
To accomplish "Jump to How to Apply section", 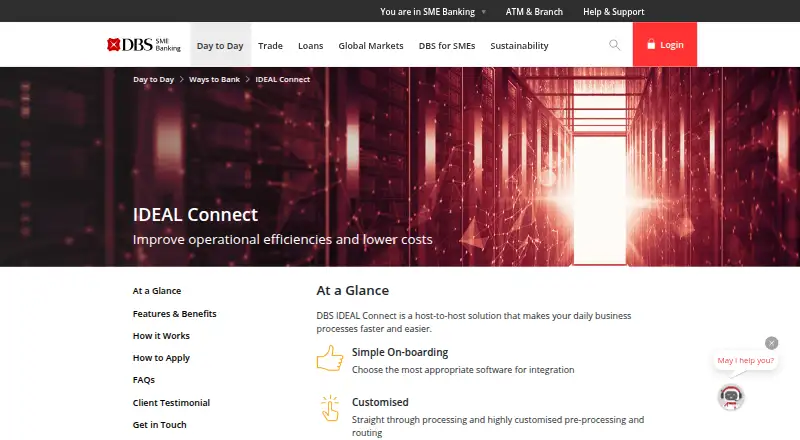I will [161, 358].
